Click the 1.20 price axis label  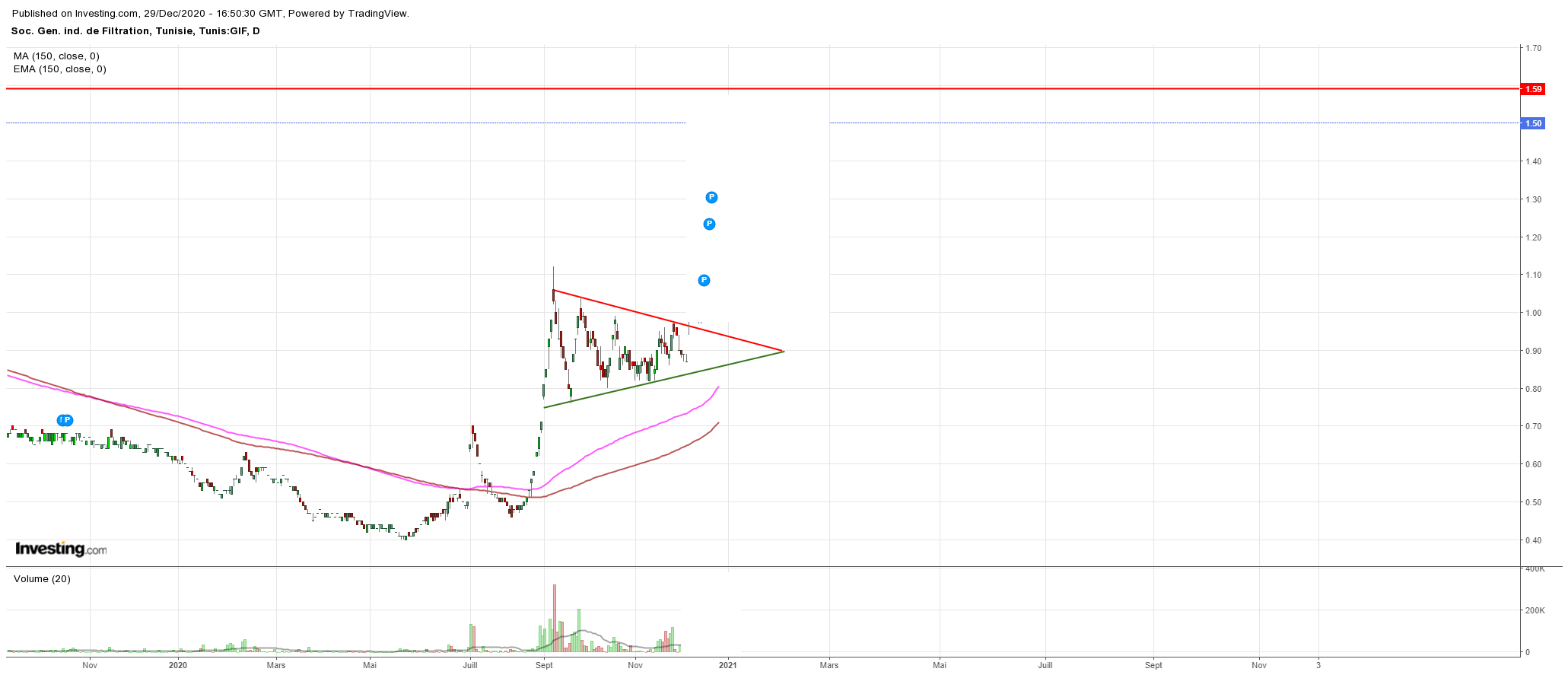pyautogui.click(x=1532, y=237)
